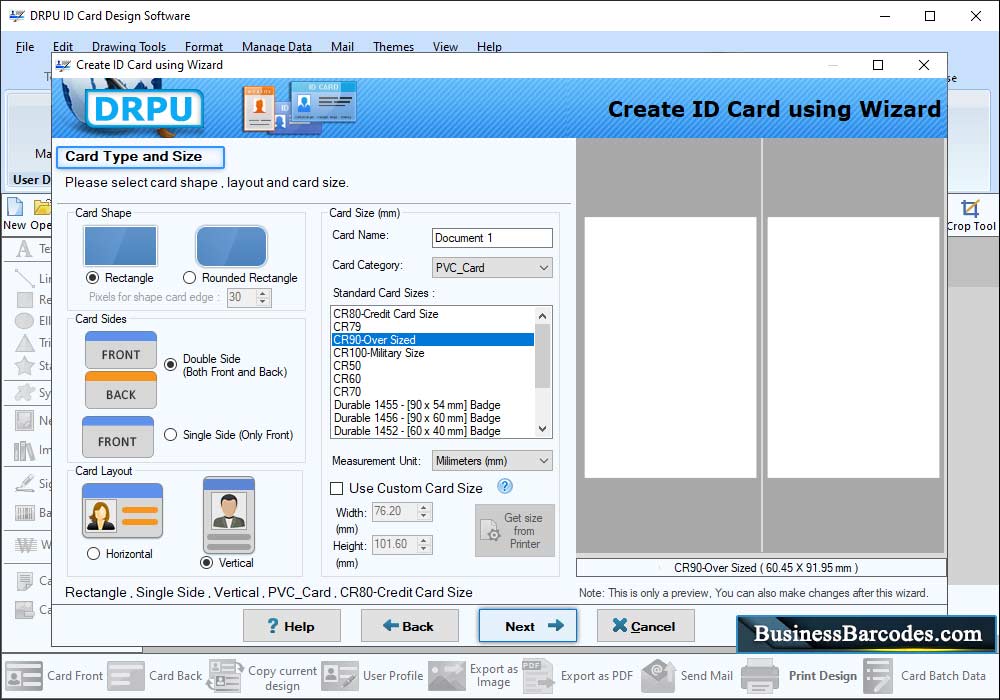Select CR60 card size
Viewport: 1000px width, 700px height.
tap(432, 379)
